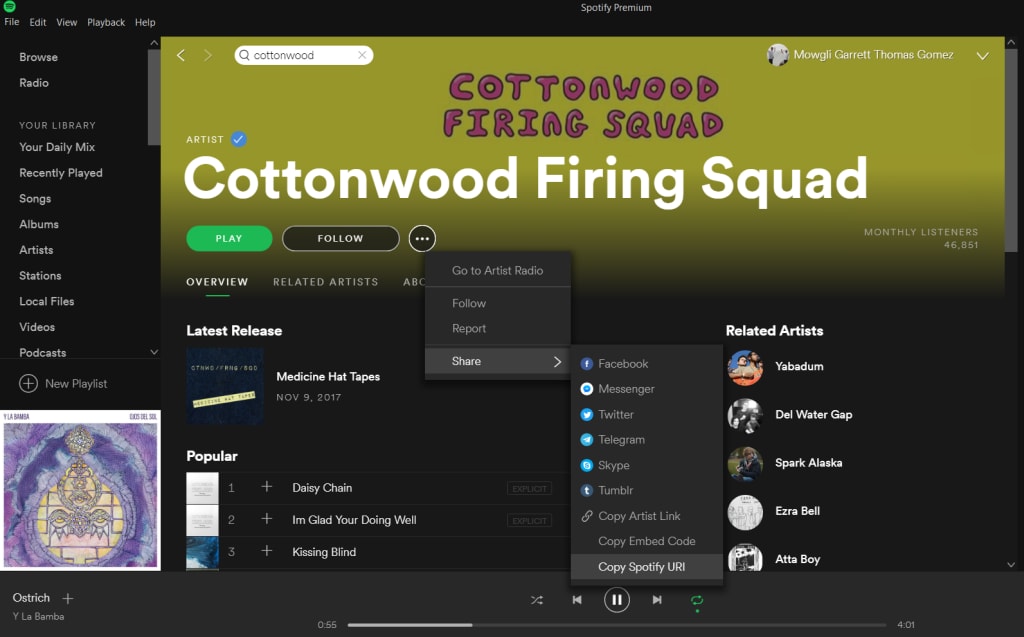Open the Help menu

click(x=145, y=22)
